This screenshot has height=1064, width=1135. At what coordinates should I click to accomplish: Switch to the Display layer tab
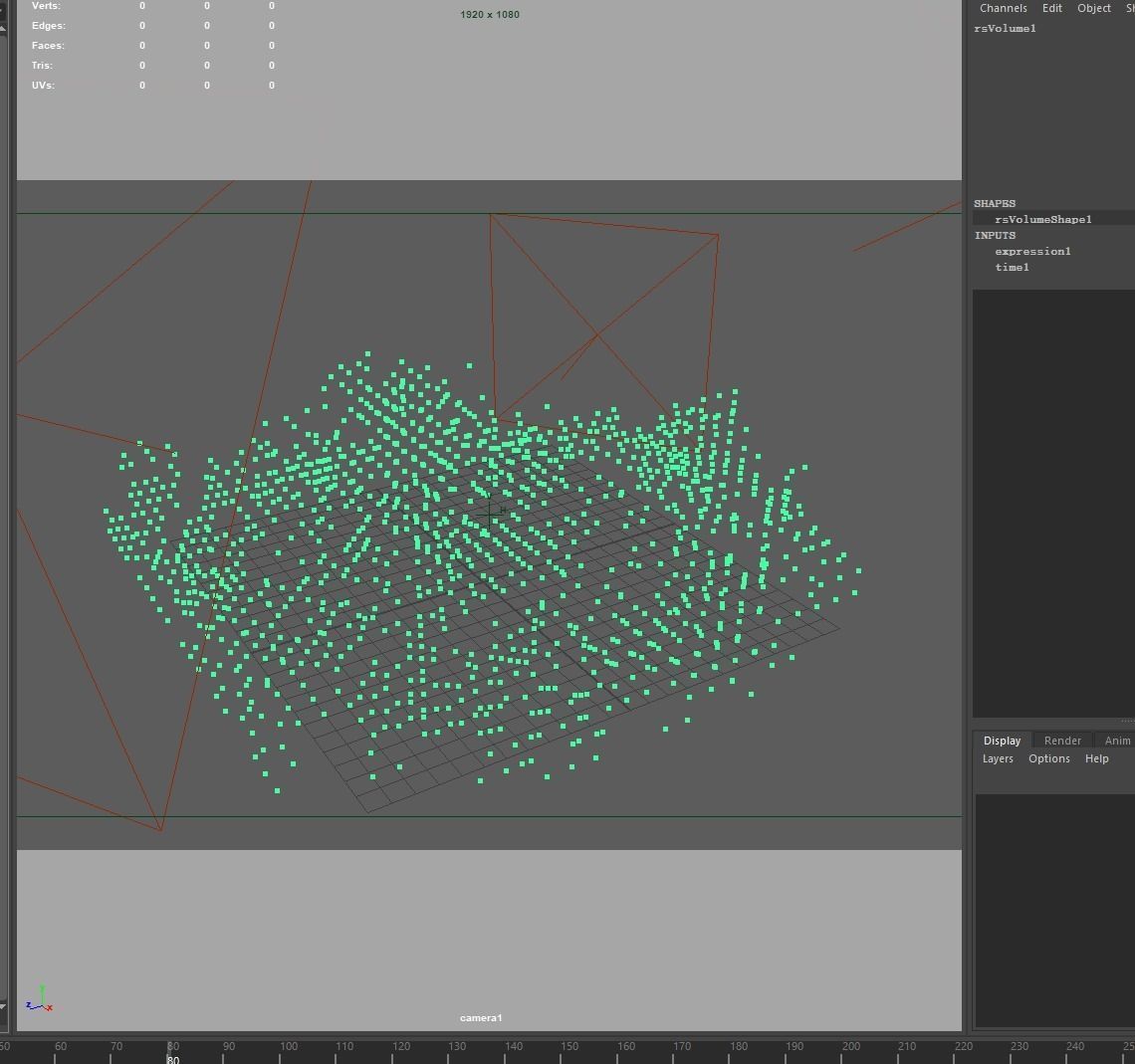[1002, 741]
